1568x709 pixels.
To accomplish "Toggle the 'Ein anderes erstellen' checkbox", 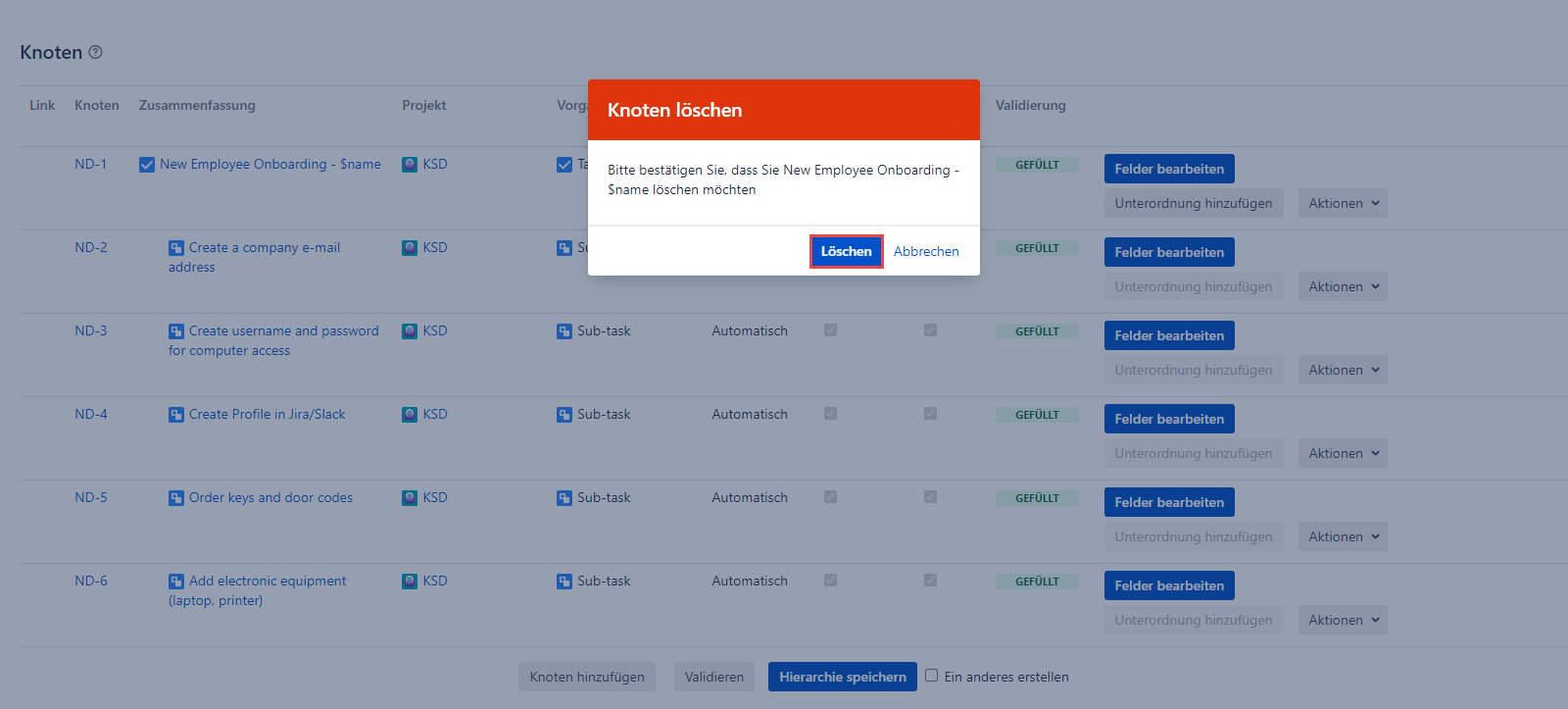I will coord(932,676).
